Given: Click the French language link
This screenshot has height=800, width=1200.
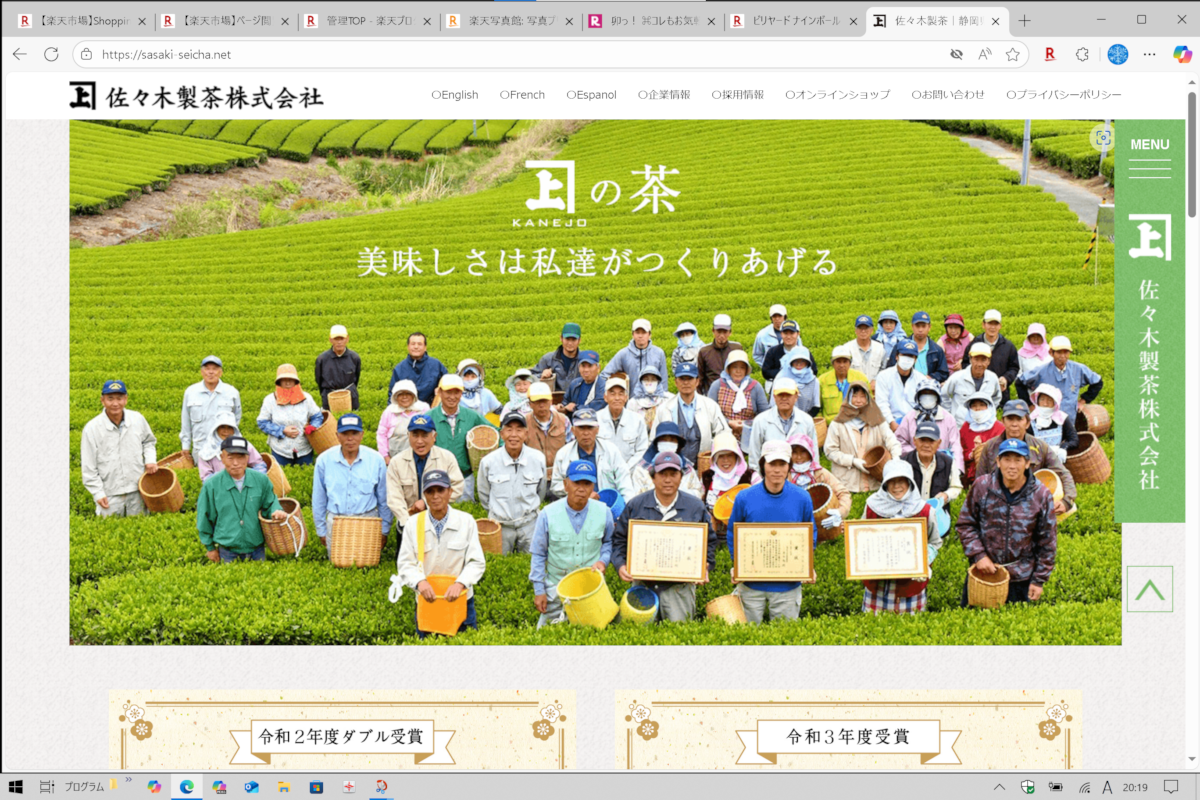Looking at the screenshot, I should (523, 95).
